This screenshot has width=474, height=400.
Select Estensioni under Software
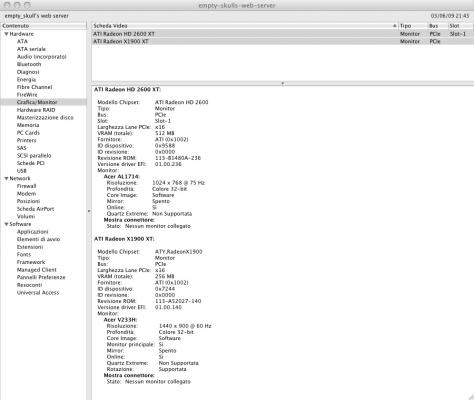pyautogui.click(x=30, y=247)
